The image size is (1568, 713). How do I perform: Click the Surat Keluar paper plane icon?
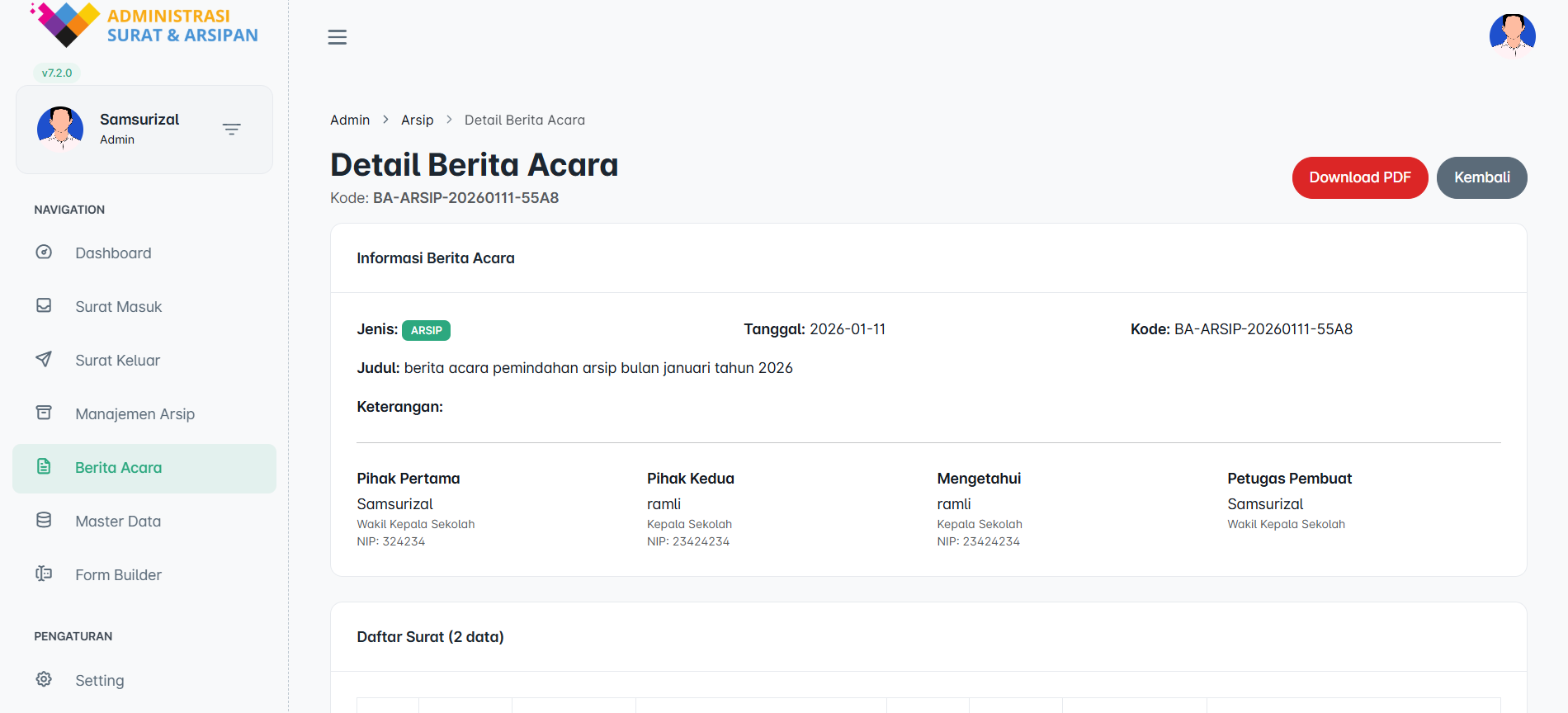tap(44, 360)
